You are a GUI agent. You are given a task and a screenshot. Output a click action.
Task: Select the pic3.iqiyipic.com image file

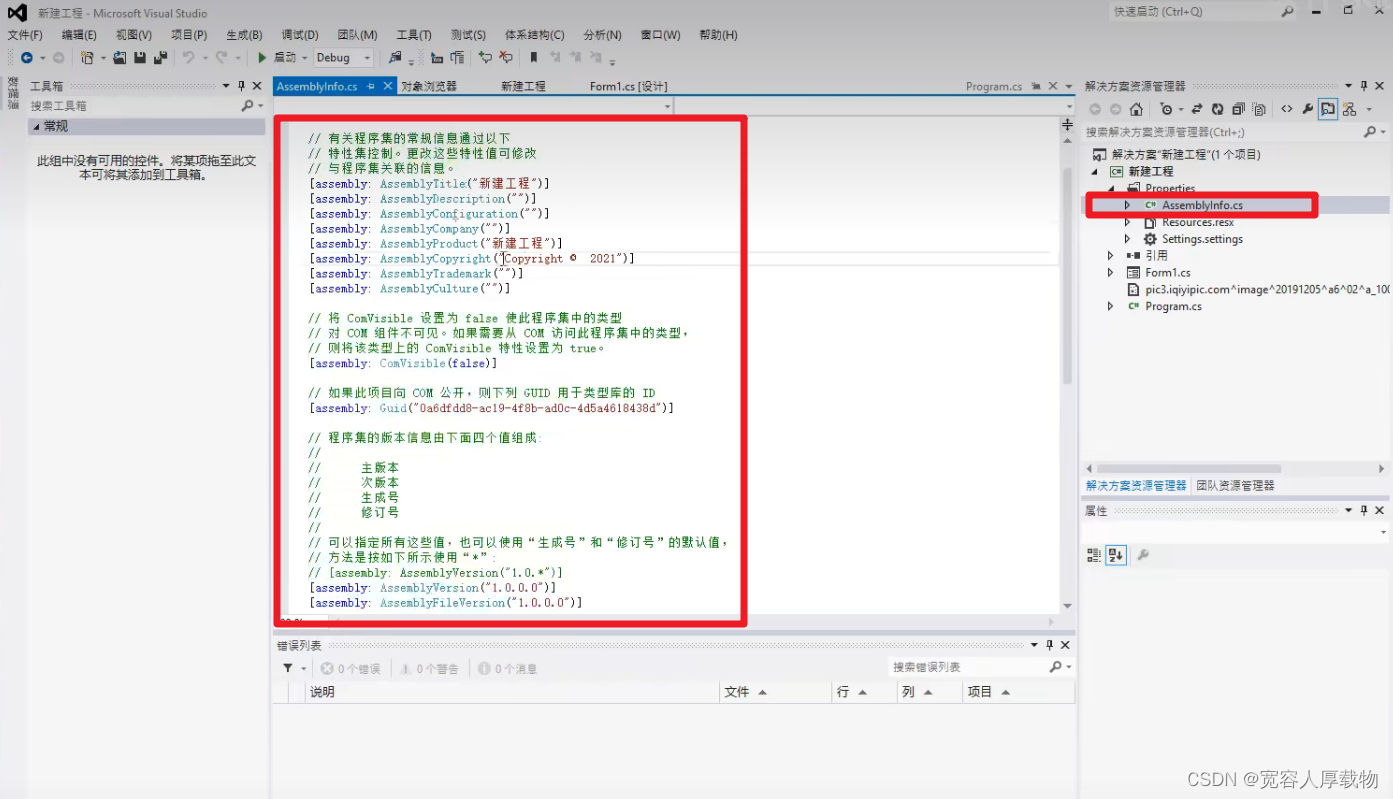pyautogui.click(x=1258, y=289)
